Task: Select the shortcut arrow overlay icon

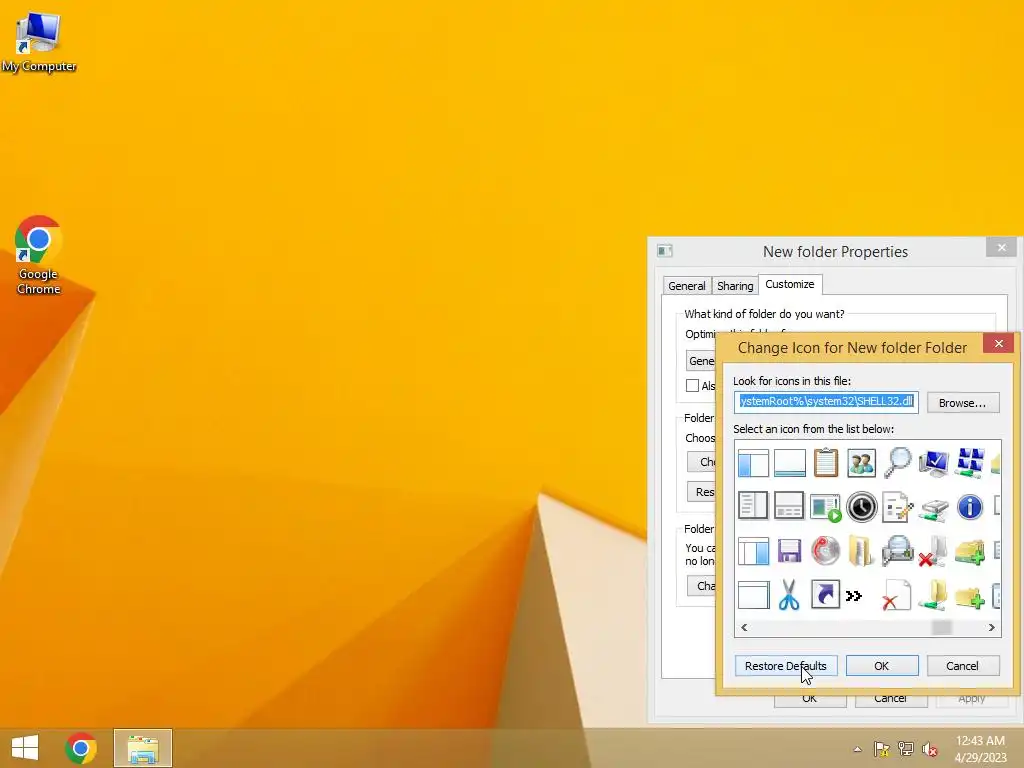Action: tap(825, 595)
